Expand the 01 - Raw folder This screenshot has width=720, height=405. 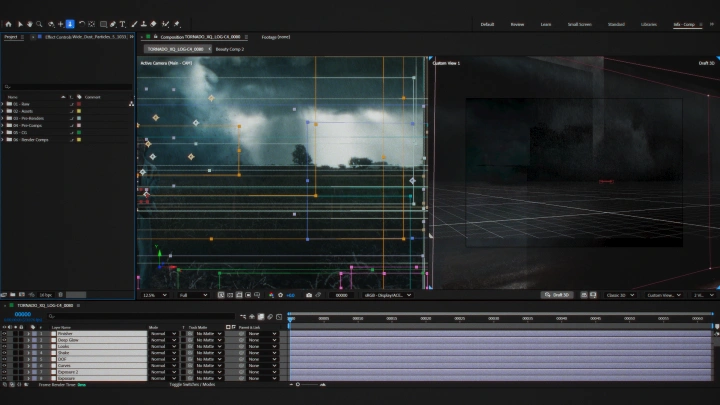(3, 104)
